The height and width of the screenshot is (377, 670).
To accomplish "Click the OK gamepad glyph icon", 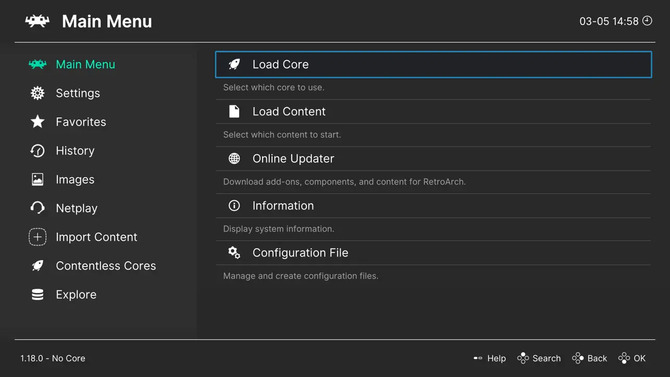I will pyautogui.click(x=624, y=358).
